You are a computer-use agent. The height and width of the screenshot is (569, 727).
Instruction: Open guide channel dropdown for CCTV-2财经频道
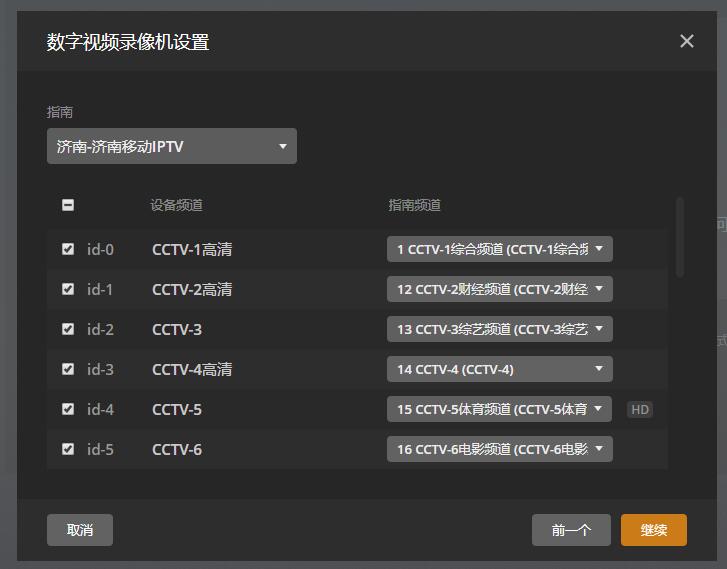coord(500,289)
